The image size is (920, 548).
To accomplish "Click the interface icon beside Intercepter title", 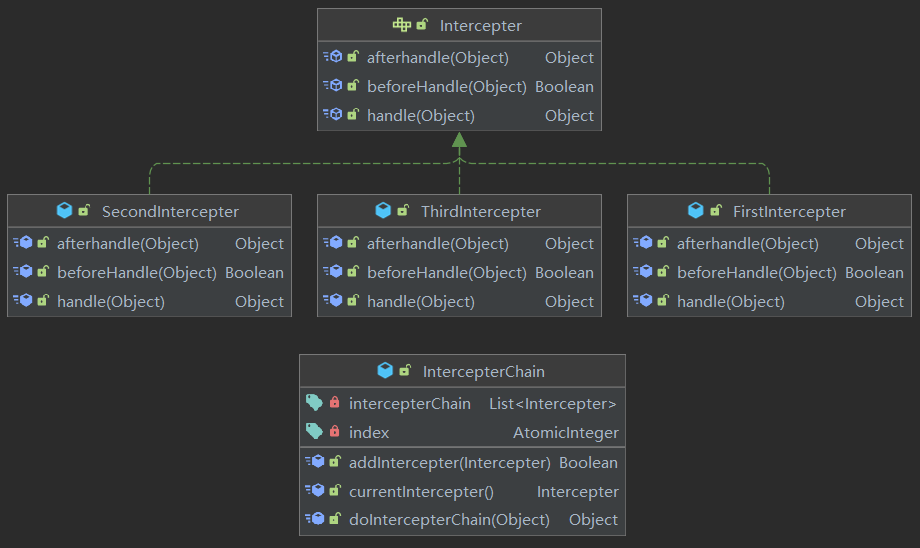I will click(x=402, y=25).
